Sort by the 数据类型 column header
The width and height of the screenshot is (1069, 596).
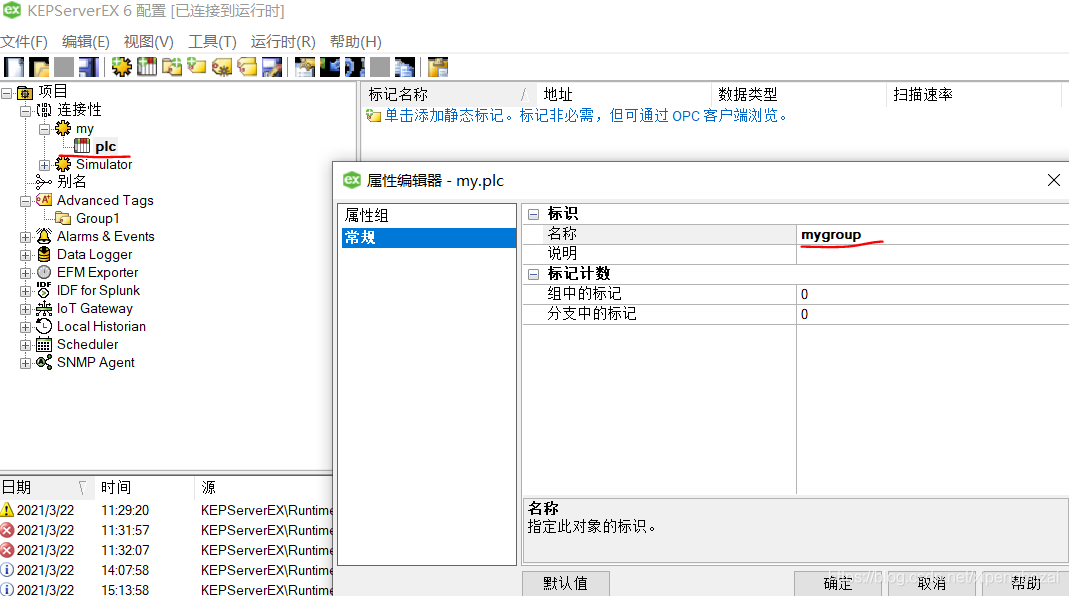click(x=799, y=94)
